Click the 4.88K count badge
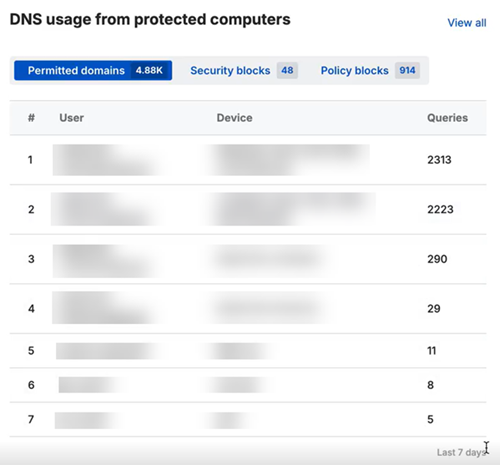 (x=149, y=70)
